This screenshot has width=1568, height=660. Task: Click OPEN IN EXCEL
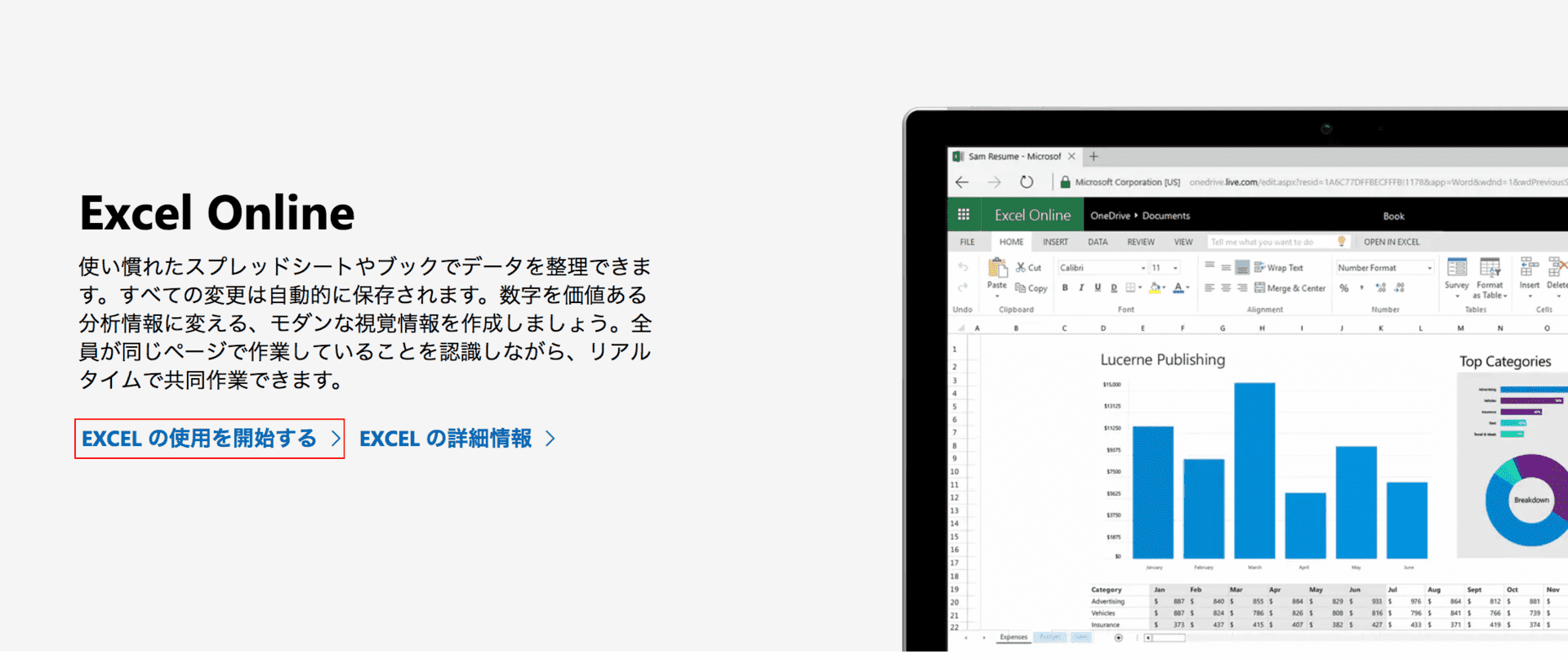(1392, 242)
